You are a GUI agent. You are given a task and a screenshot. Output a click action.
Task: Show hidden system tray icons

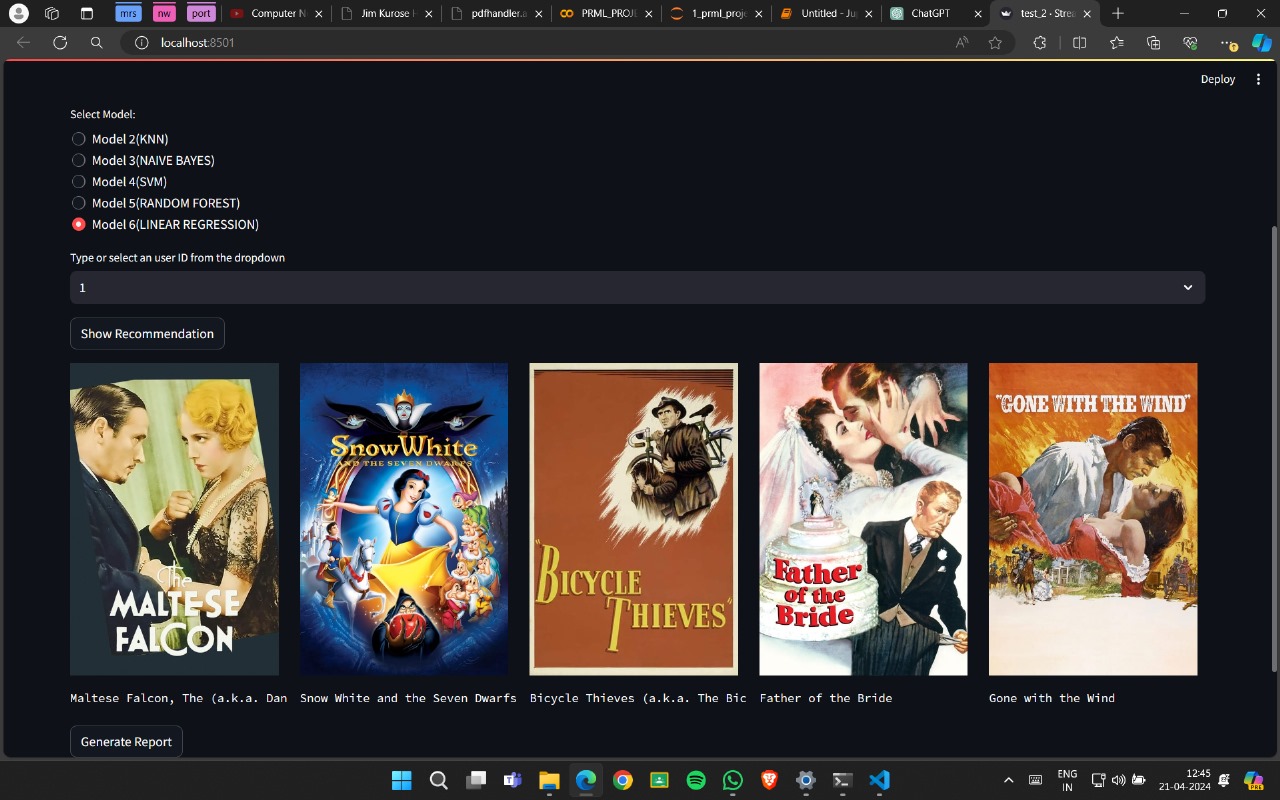coord(1008,780)
